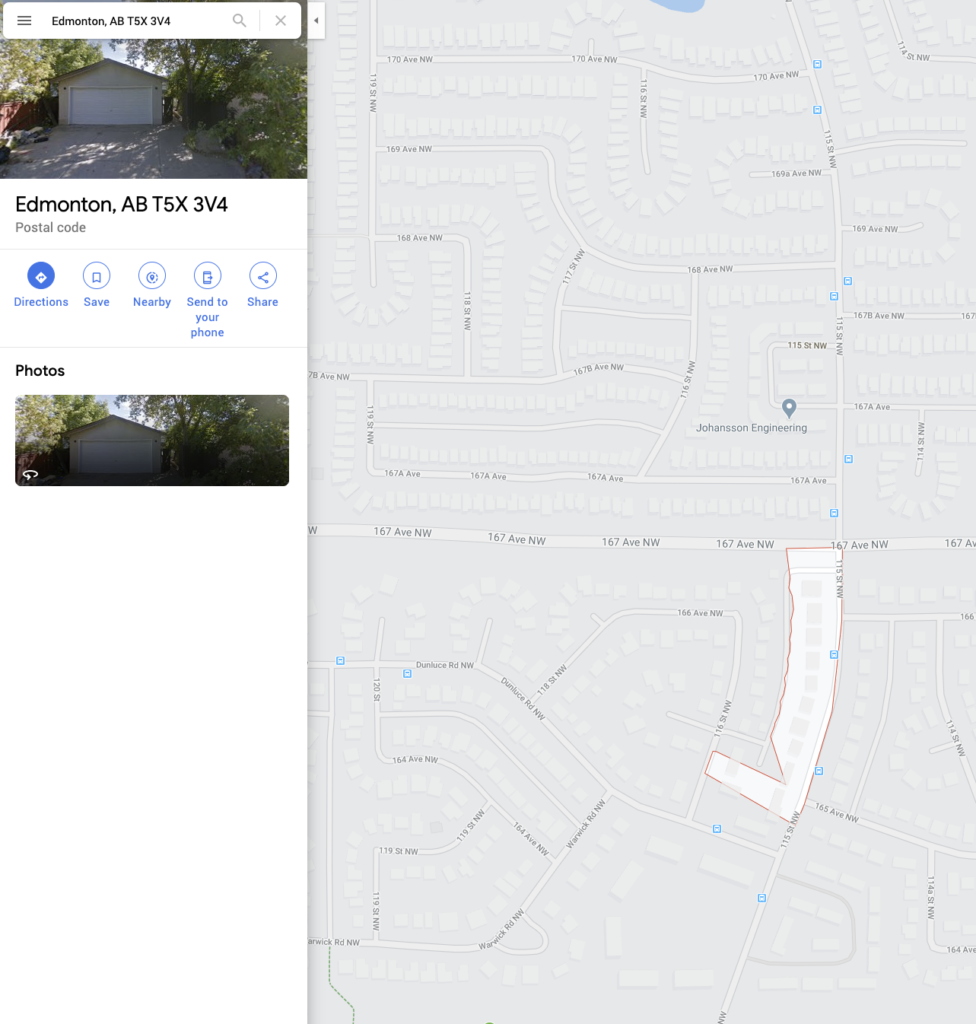976x1024 pixels.
Task: Share this location icon
Action: 263,285
